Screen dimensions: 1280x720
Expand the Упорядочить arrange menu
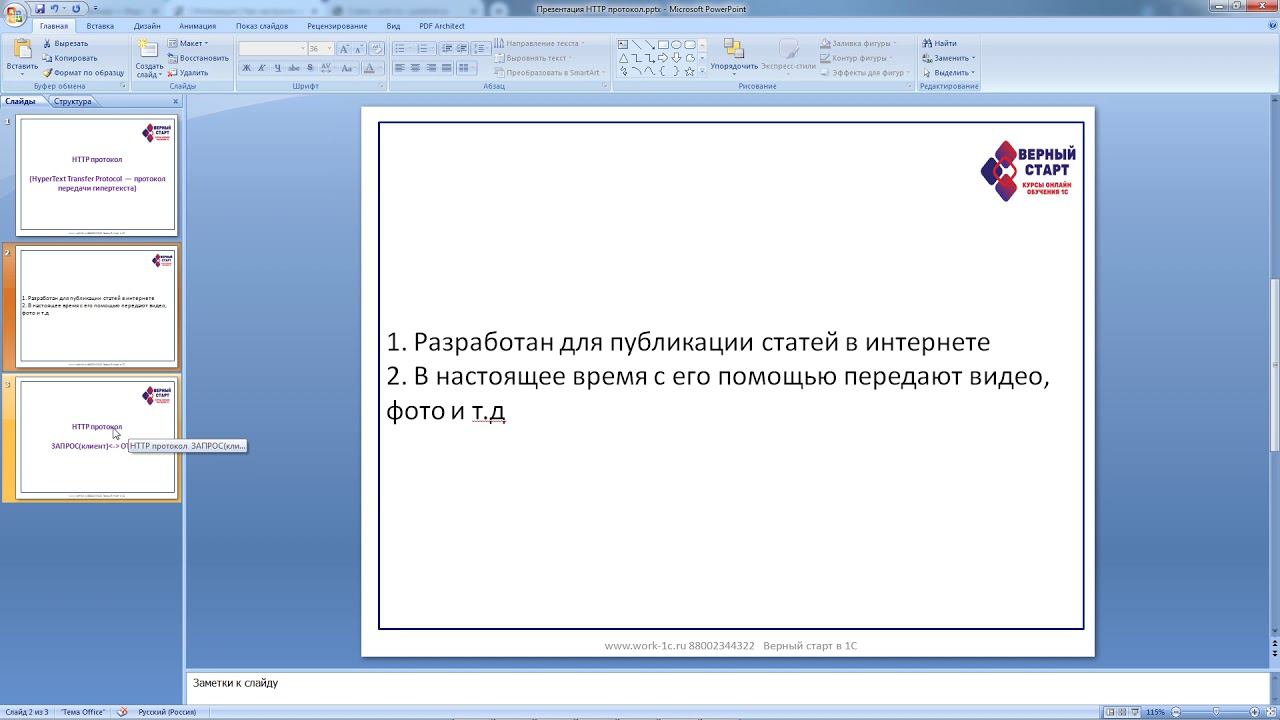(733, 56)
